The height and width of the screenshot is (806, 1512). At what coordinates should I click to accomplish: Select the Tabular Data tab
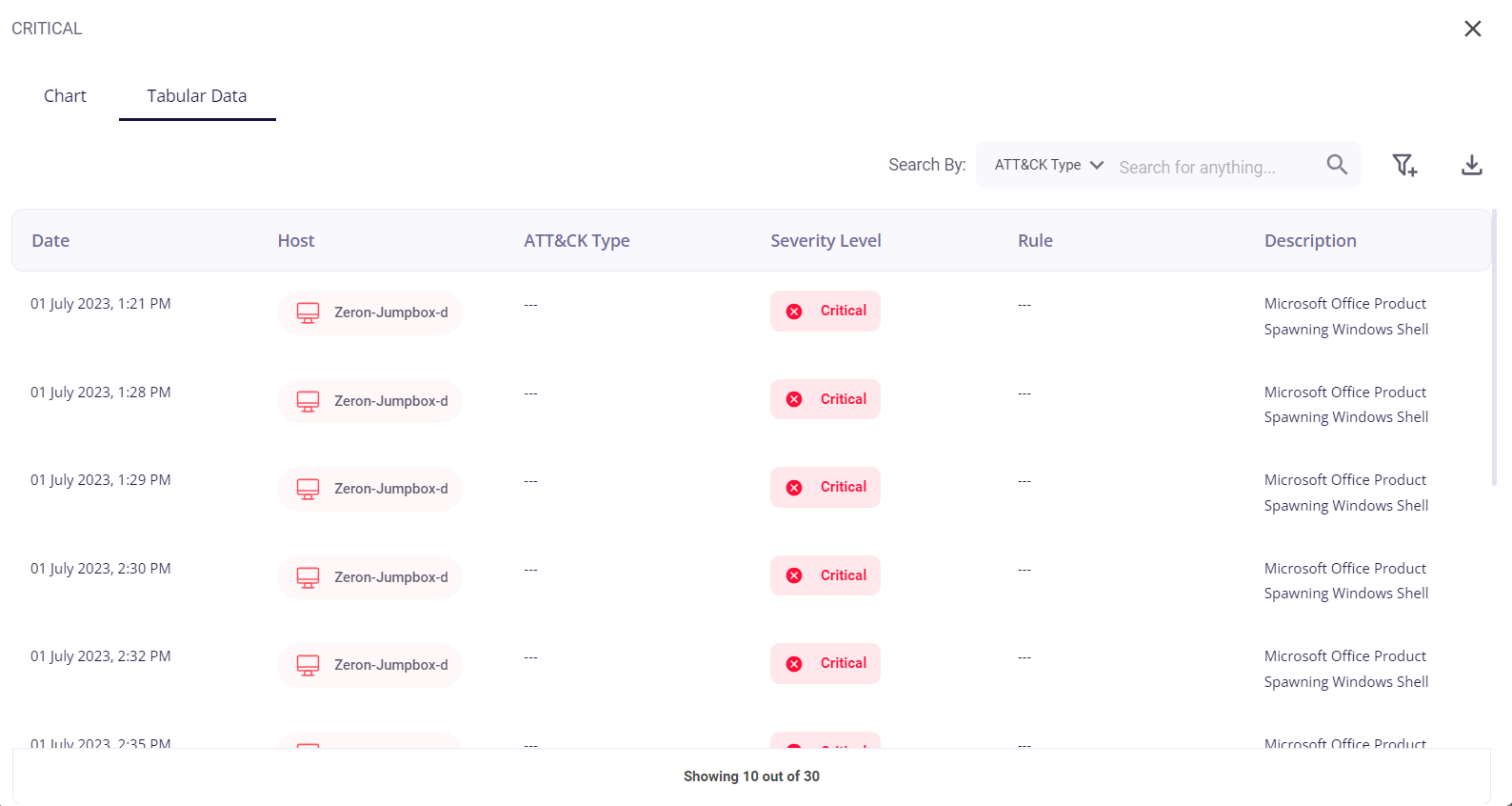click(x=197, y=96)
